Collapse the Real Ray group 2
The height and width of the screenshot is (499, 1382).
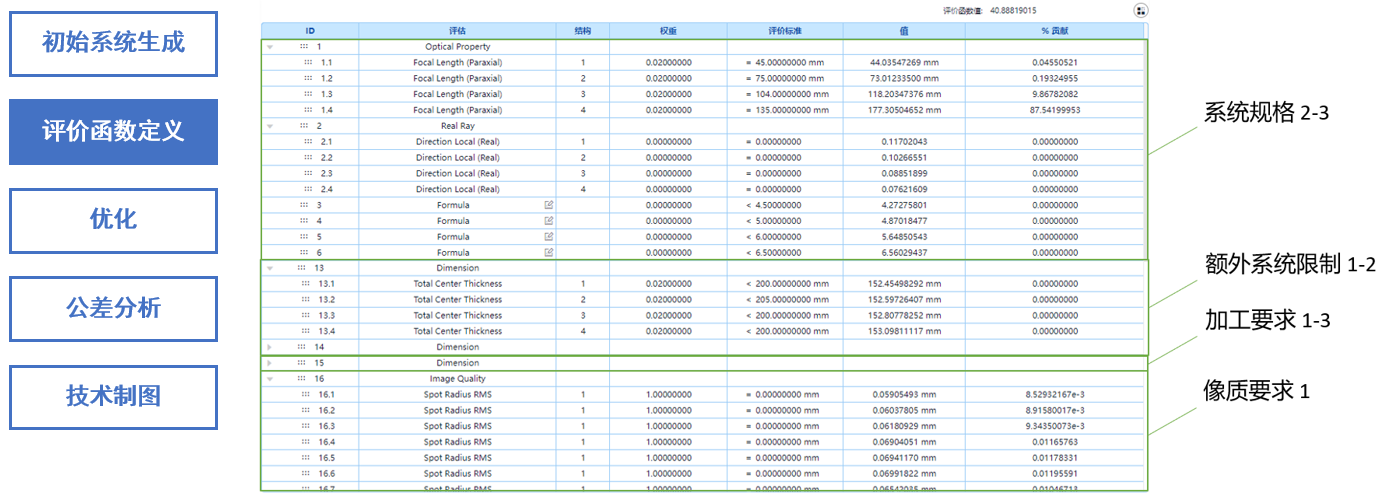[269, 126]
